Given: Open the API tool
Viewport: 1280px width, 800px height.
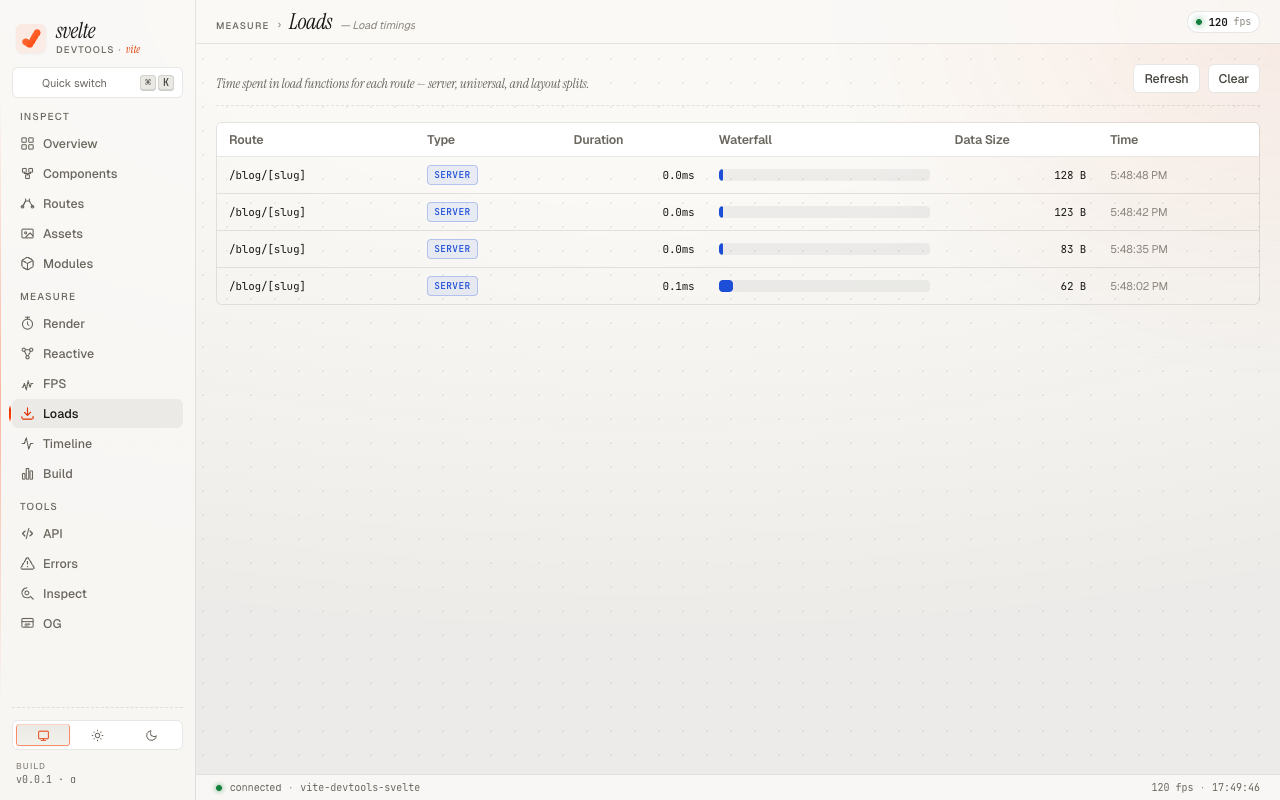Looking at the screenshot, I should 97,534.
